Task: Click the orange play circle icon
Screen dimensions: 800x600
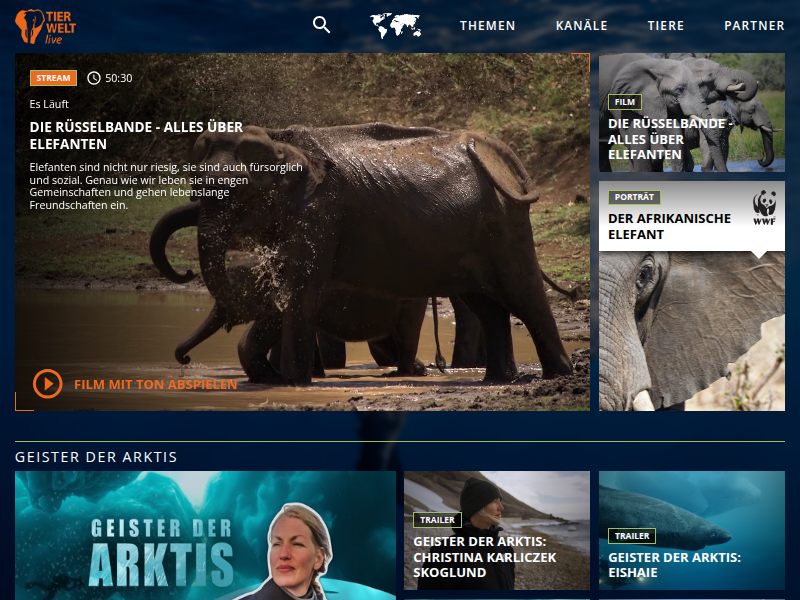Action: pyautogui.click(x=47, y=383)
